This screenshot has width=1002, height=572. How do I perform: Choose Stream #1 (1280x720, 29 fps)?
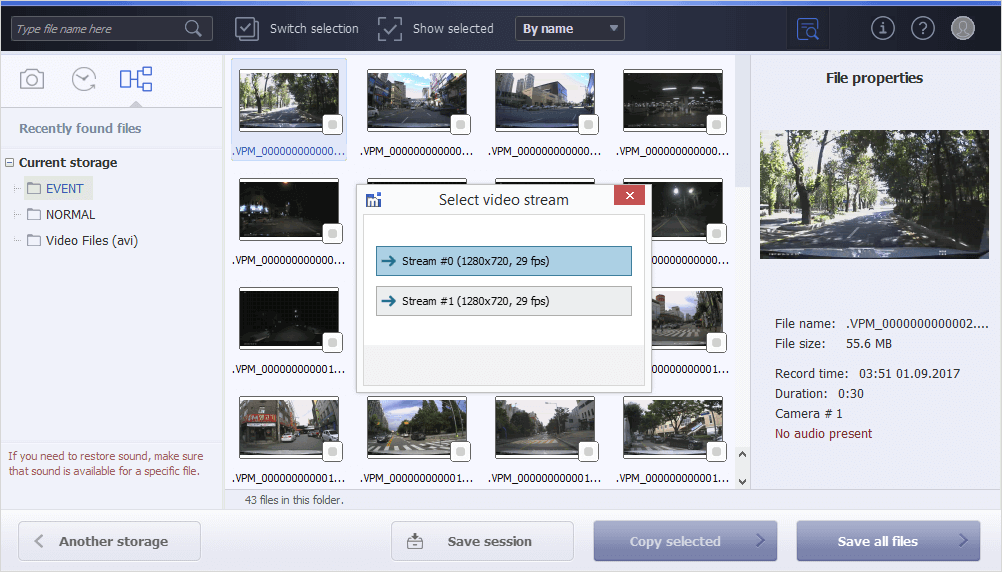pyautogui.click(x=504, y=301)
